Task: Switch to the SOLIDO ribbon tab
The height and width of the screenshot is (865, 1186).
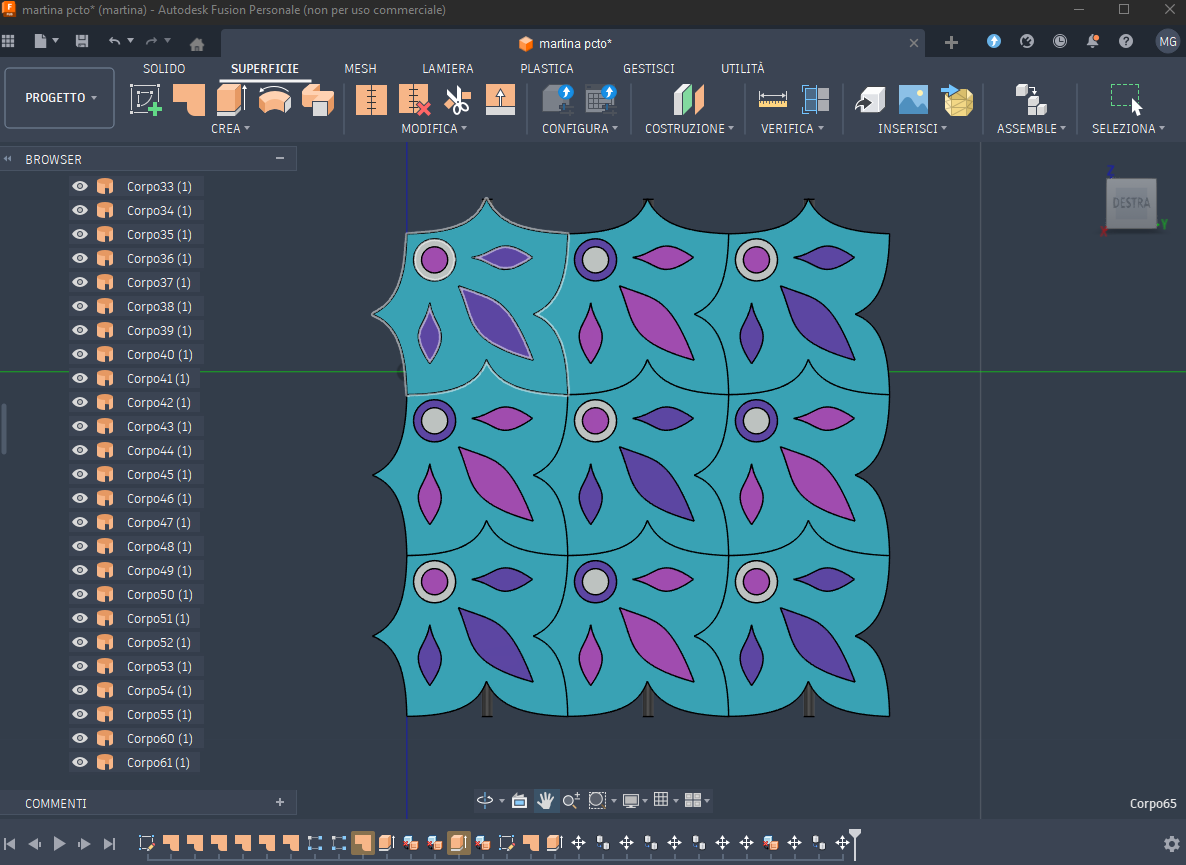Action: tap(163, 68)
